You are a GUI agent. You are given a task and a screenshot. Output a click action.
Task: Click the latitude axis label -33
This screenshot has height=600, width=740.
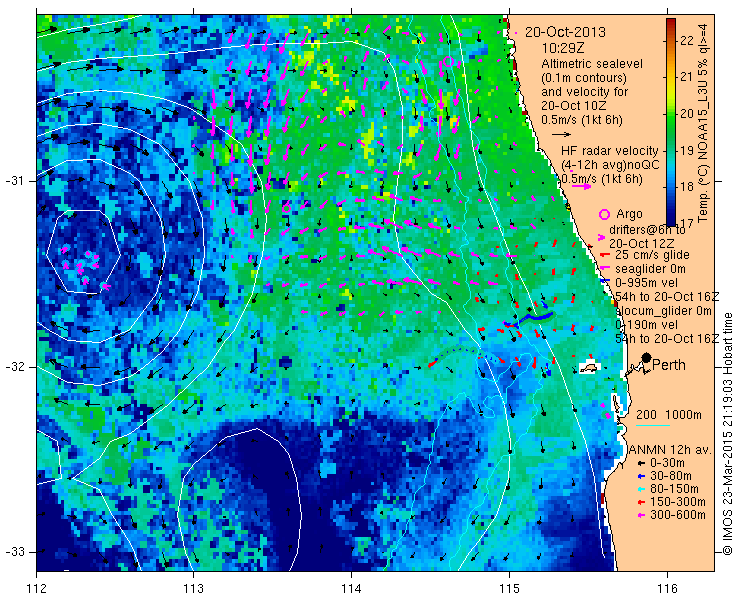[14, 551]
